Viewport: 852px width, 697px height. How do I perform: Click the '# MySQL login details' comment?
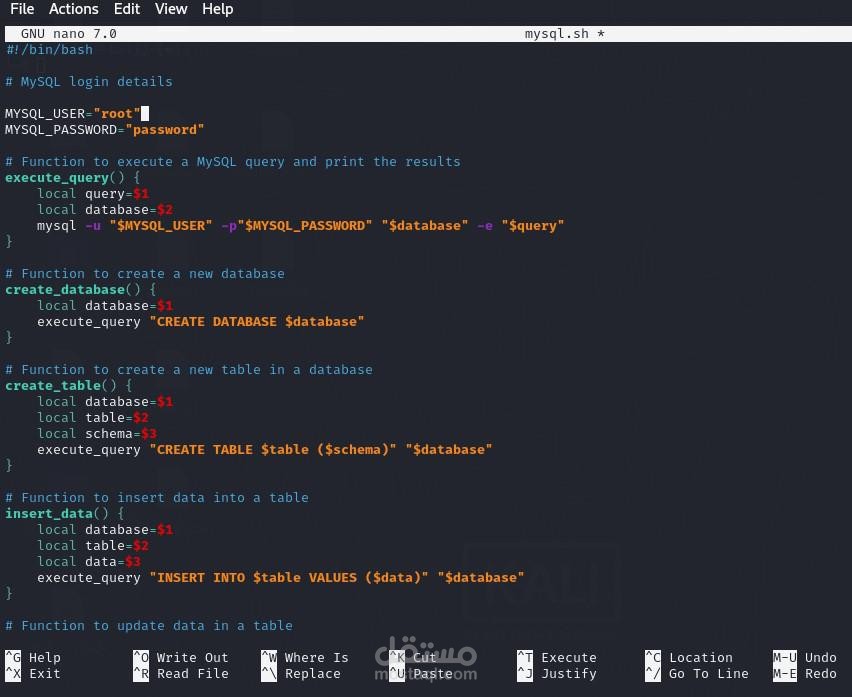click(89, 82)
